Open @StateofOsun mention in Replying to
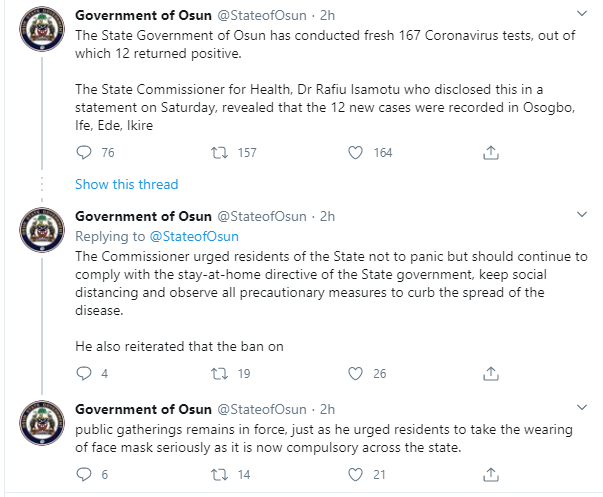The width and height of the screenshot is (603, 497). 194,236
